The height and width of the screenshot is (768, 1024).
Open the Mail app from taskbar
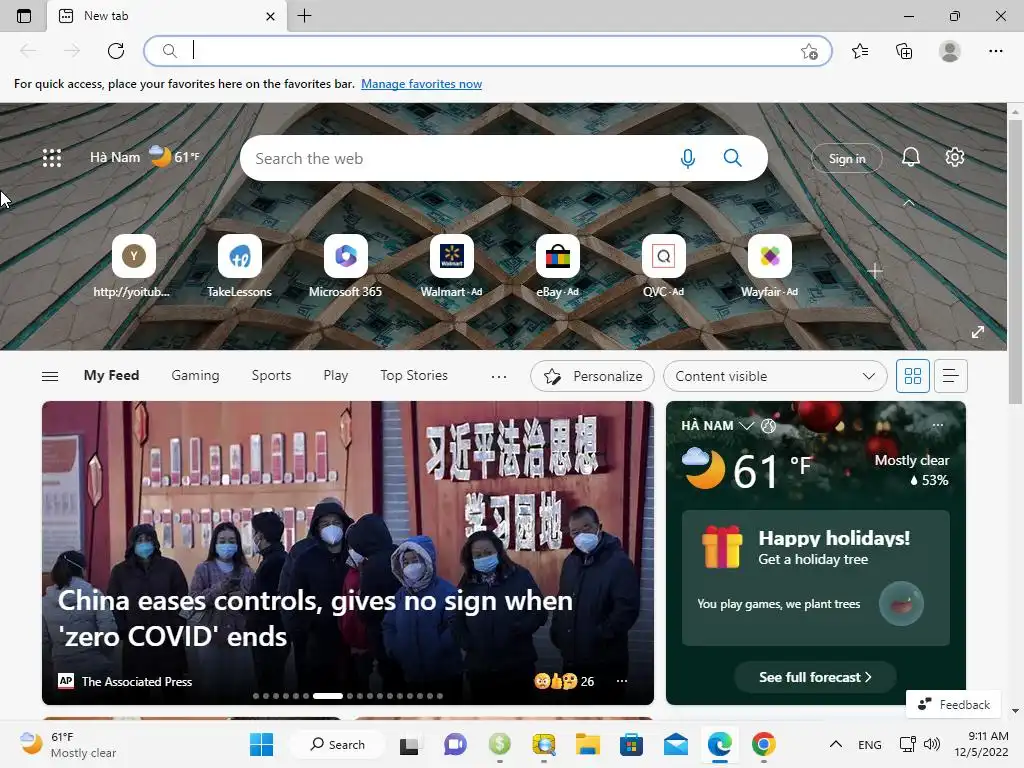click(675, 744)
